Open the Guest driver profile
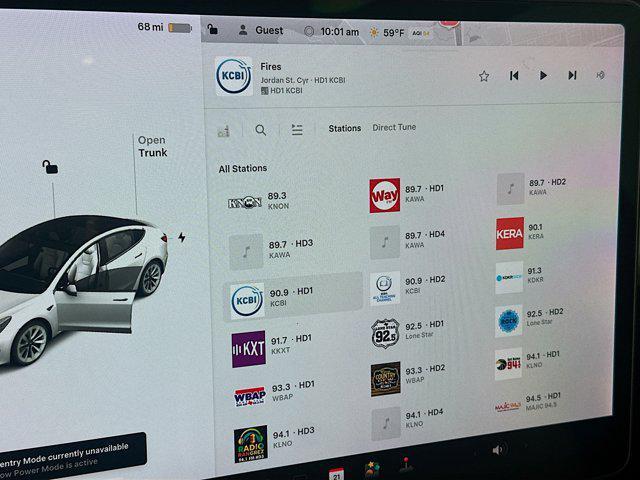 [x=260, y=31]
